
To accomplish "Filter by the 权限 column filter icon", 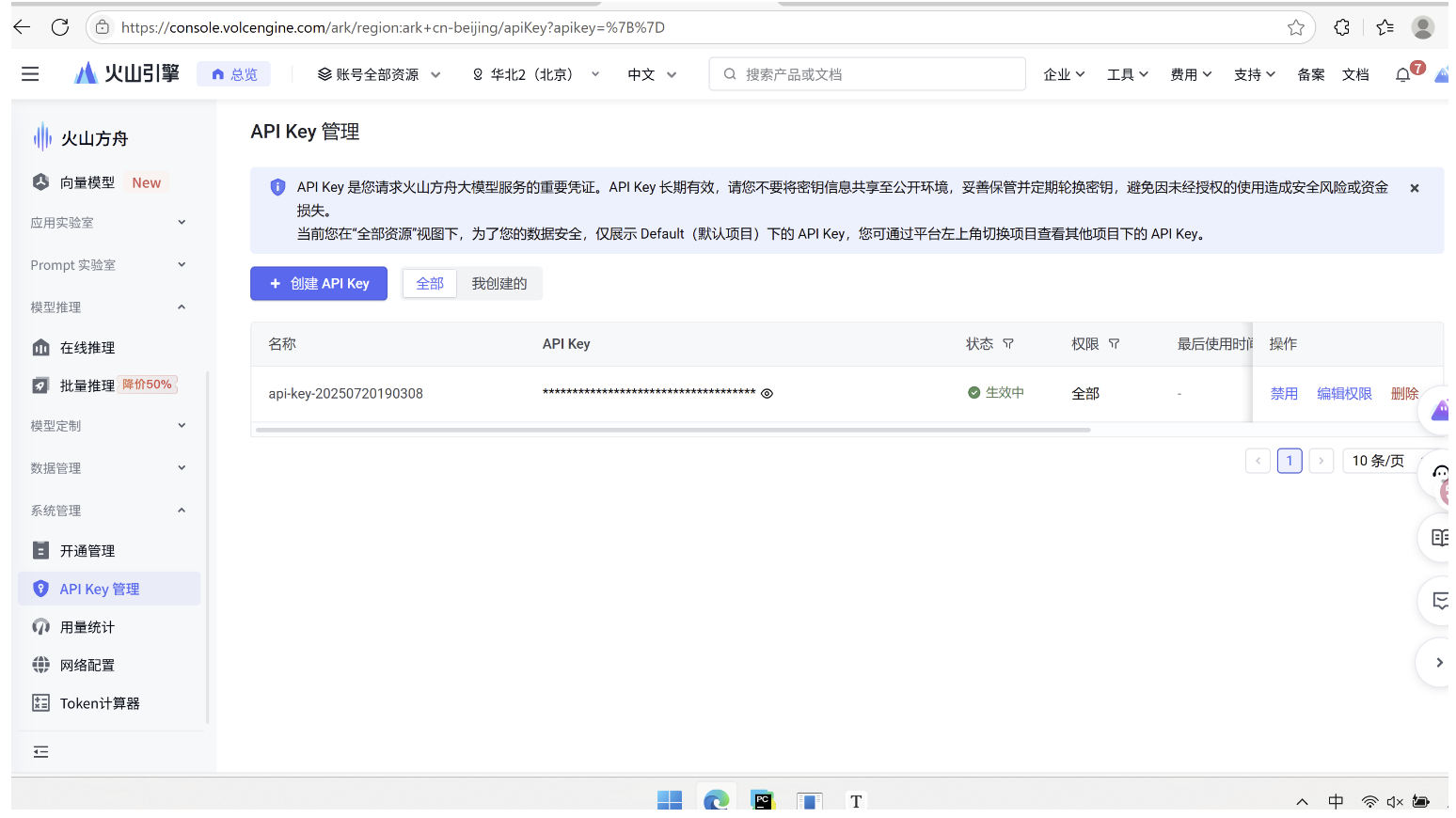I will (1114, 344).
